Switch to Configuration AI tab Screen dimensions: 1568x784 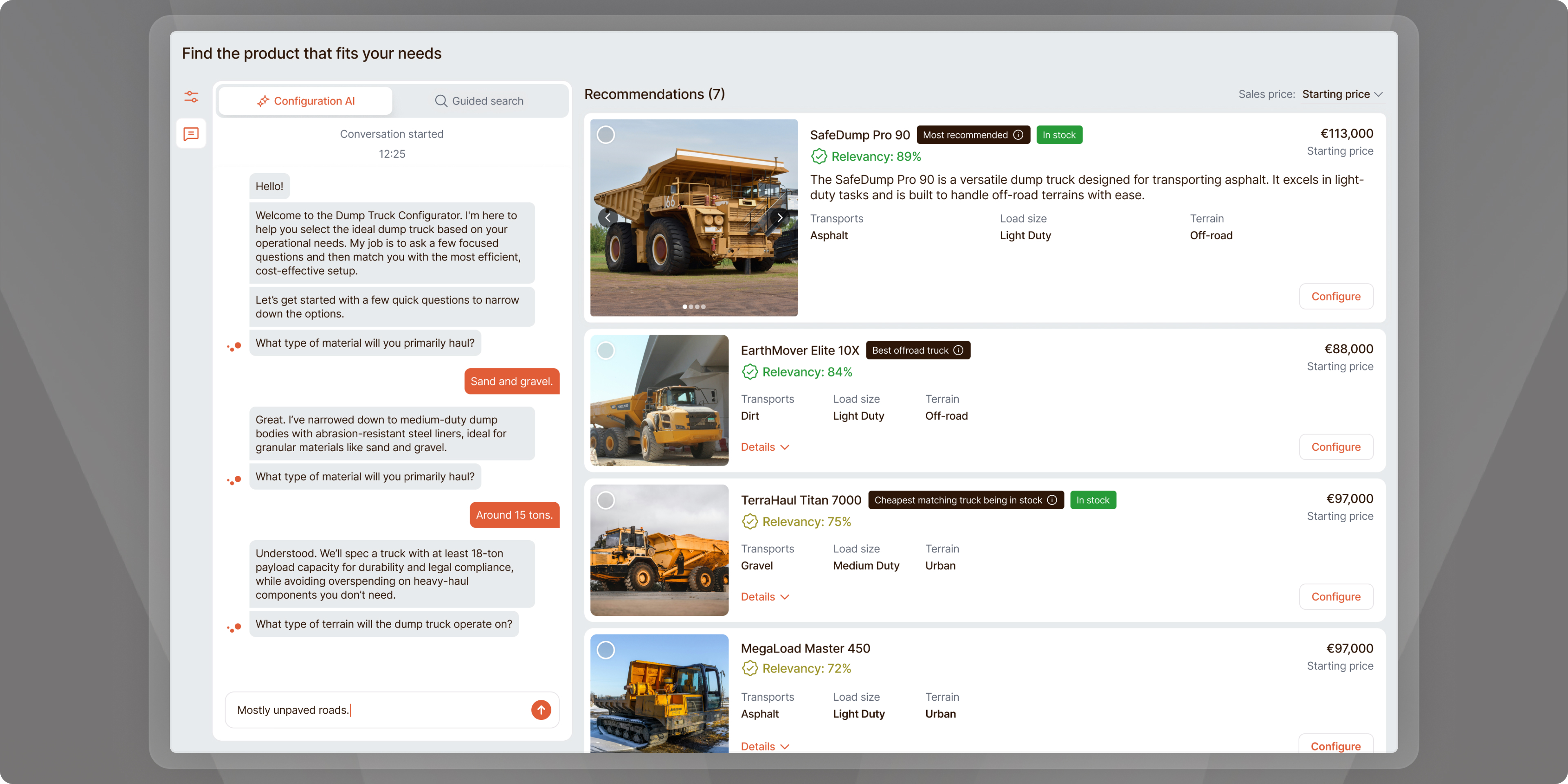(x=305, y=101)
